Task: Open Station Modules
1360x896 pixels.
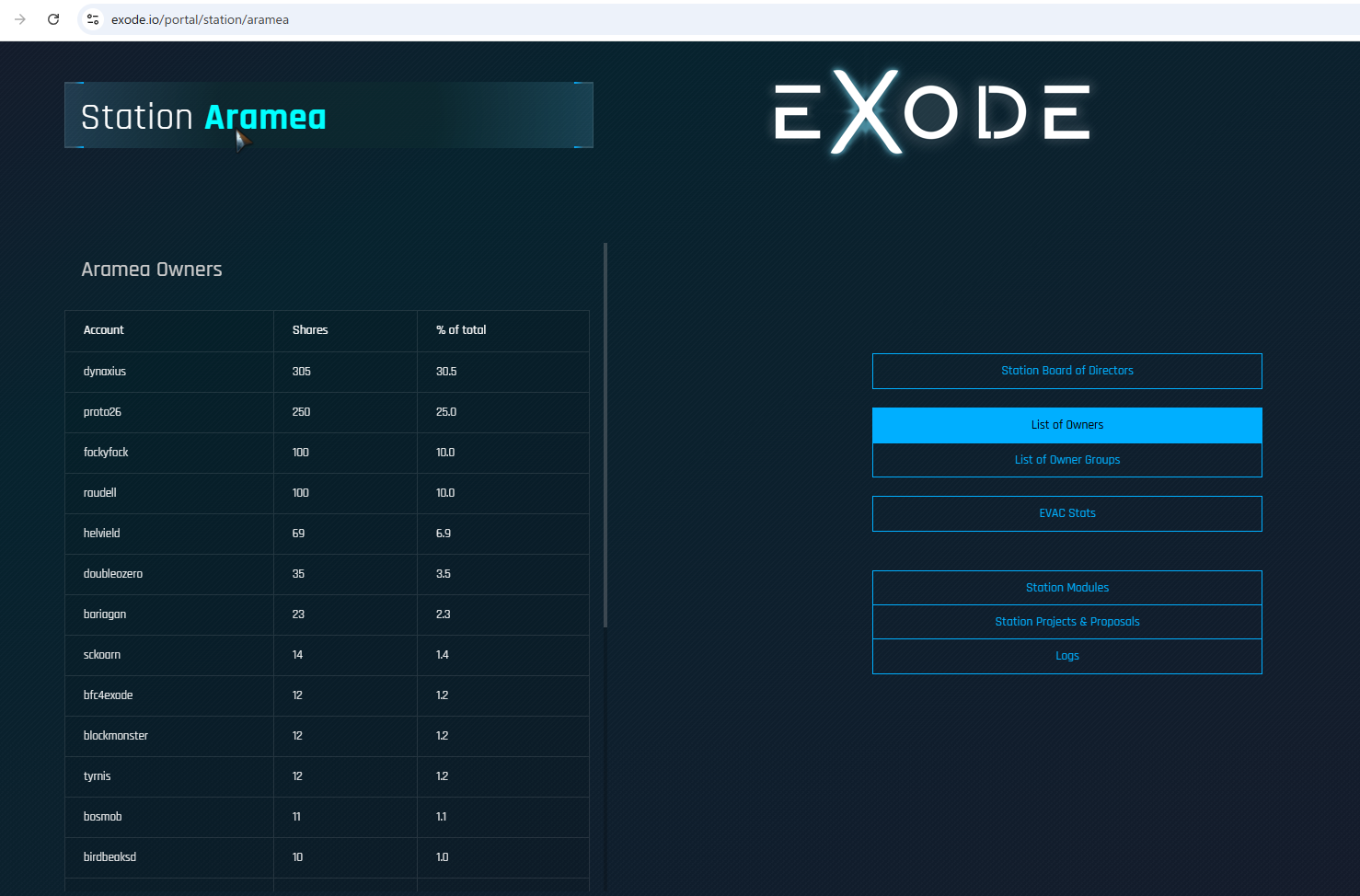Action: click(1067, 588)
